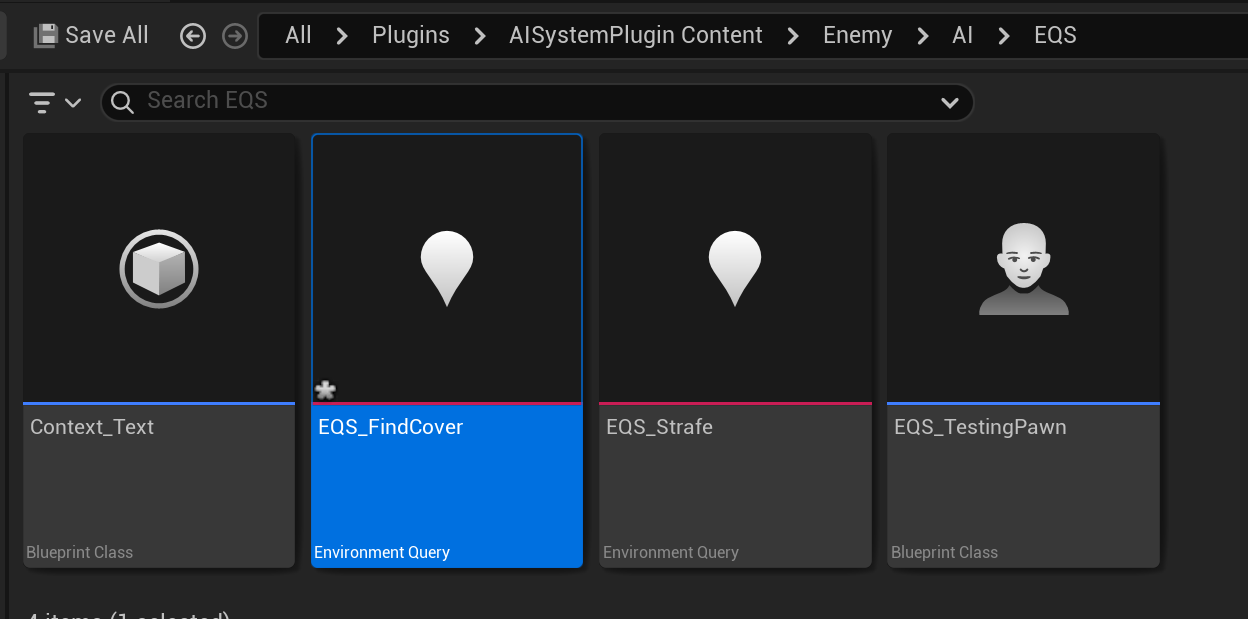Open AISystemPlugin Content in breadcrumb path
This screenshot has height=619, width=1248.
(636, 36)
